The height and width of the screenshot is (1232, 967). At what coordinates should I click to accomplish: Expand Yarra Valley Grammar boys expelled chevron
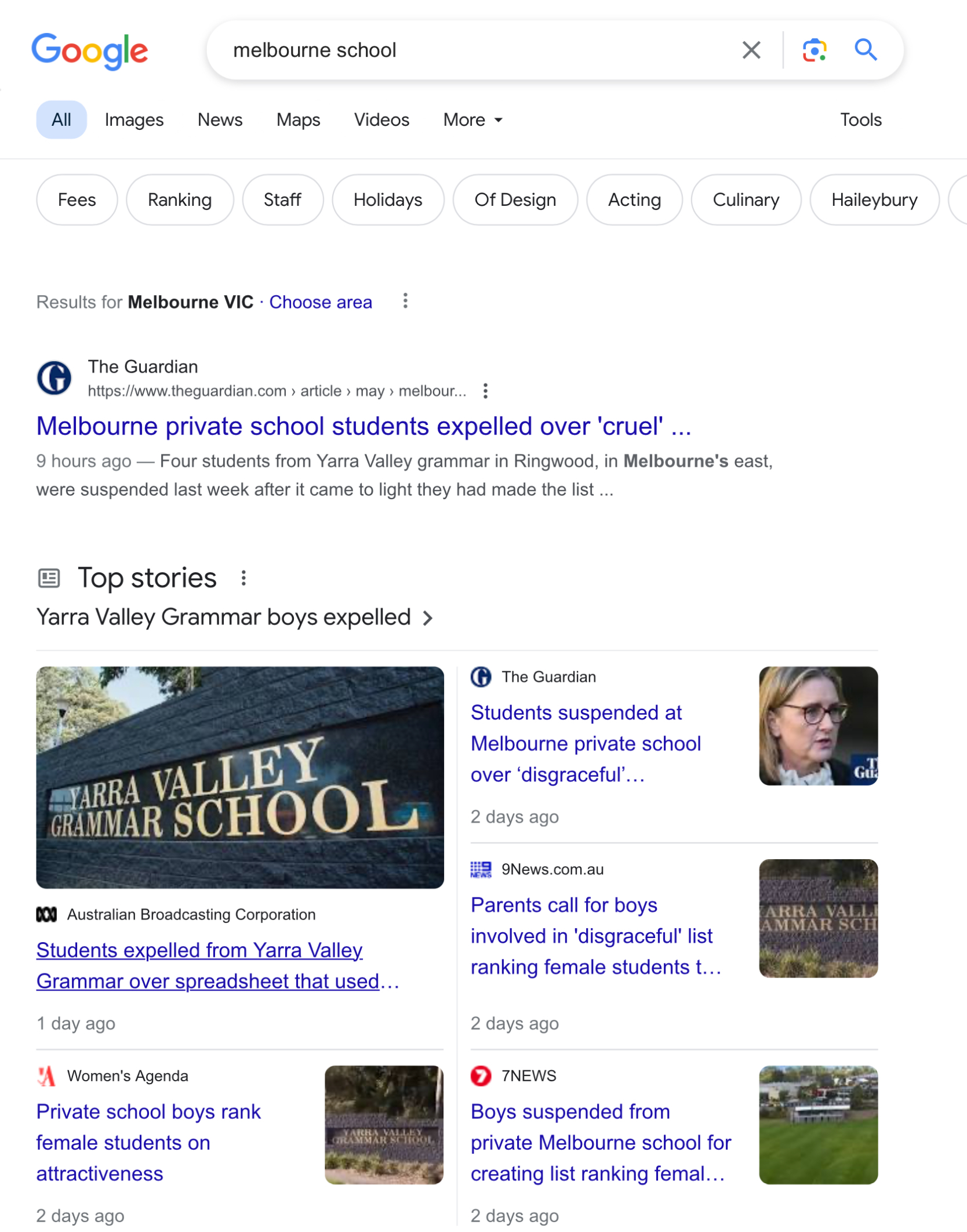coord(428,618)
